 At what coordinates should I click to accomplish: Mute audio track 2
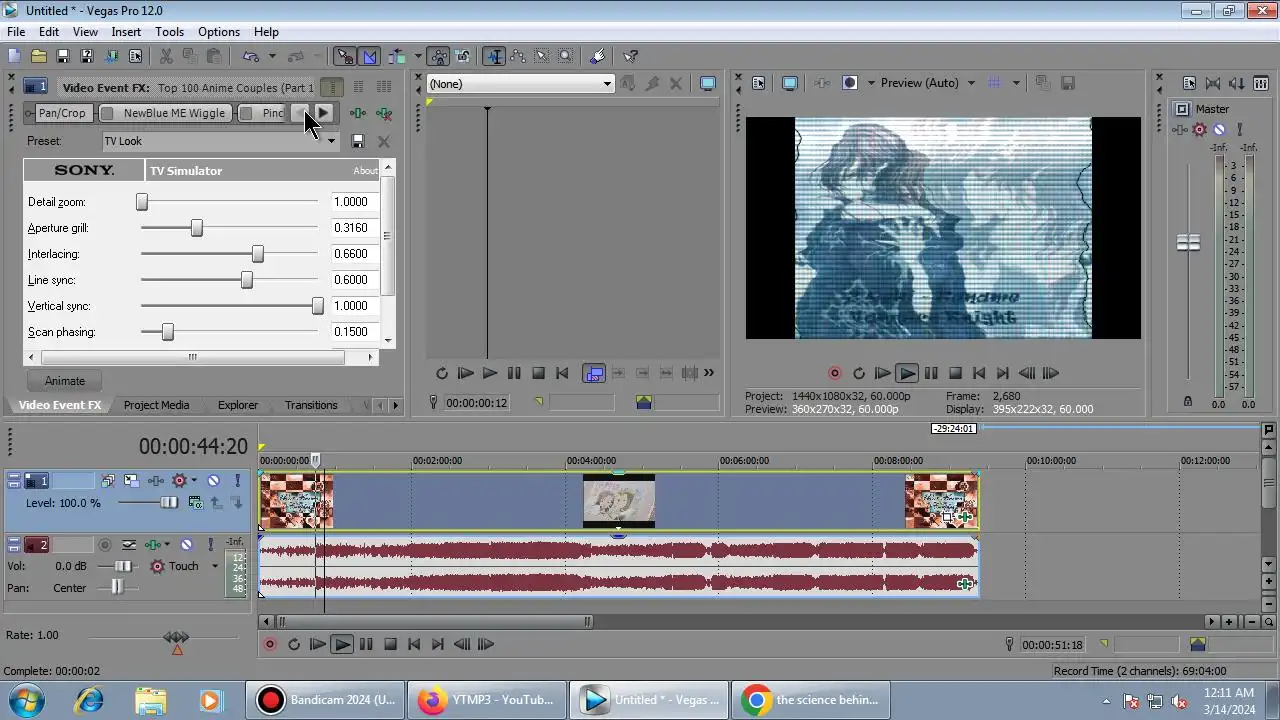[x=186, y=545]
